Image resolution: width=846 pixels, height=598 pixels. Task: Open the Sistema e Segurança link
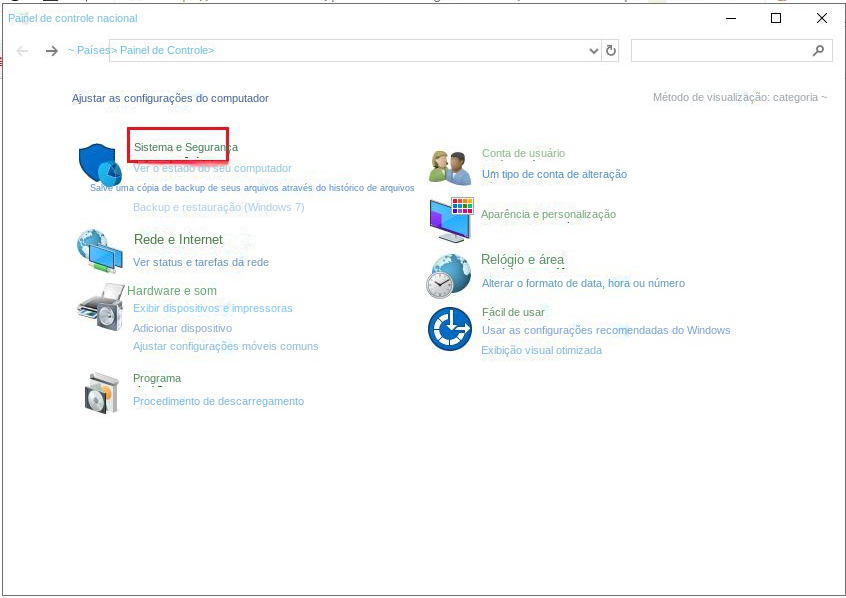pyautogui.click(x=185, y=147)
